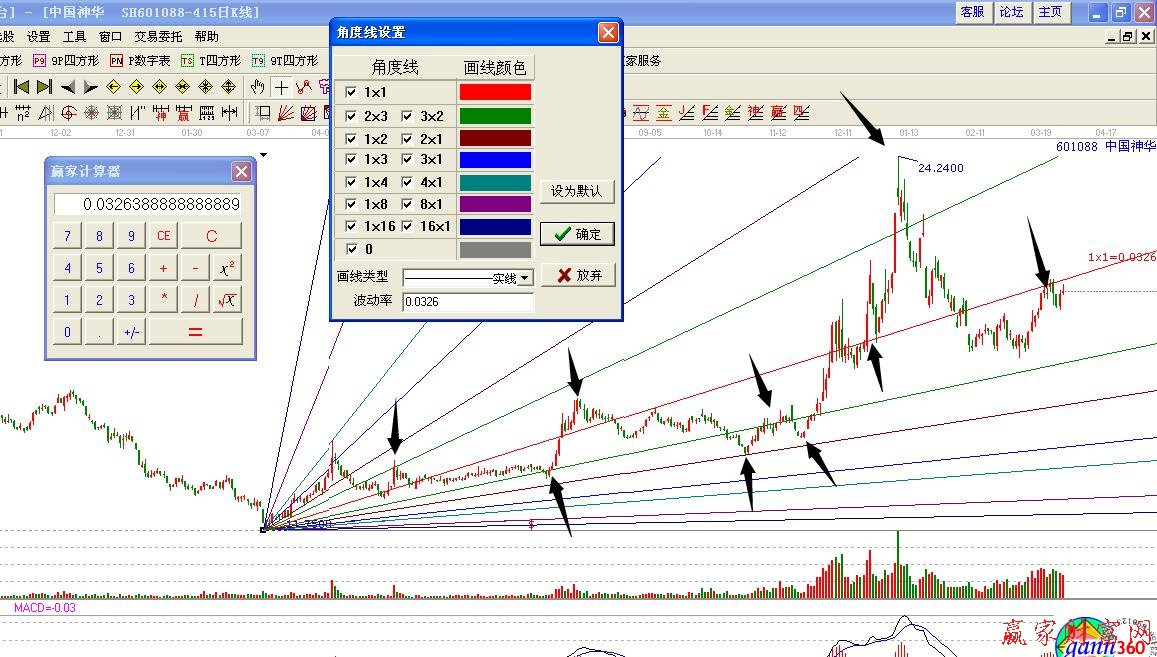Select the 123 ruler measurement tool

(207, 112)
